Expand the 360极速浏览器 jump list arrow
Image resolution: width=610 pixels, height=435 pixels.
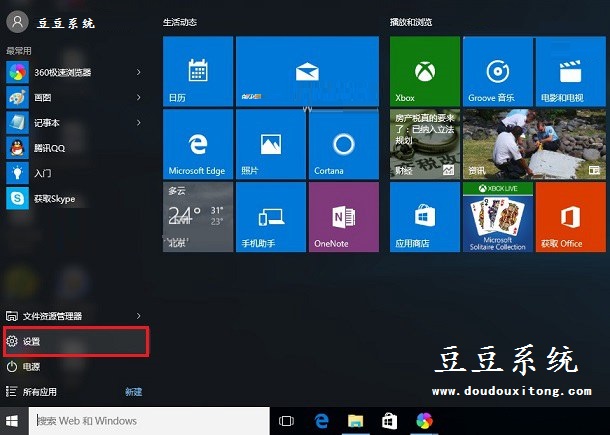[x=138, y=72]
